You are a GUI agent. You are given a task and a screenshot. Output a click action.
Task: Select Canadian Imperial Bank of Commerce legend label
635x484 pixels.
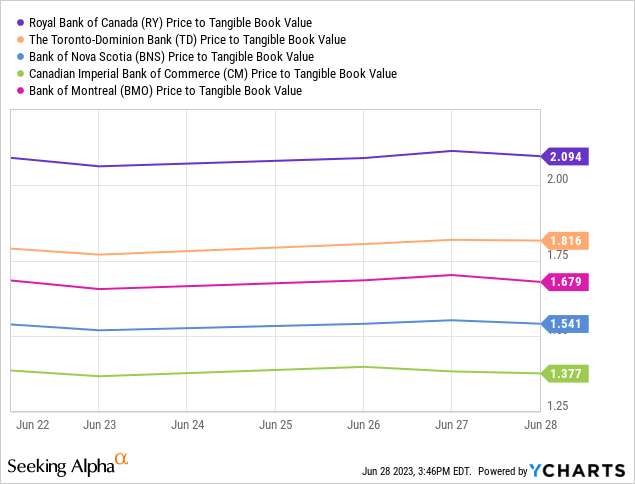tap(210, 74)
